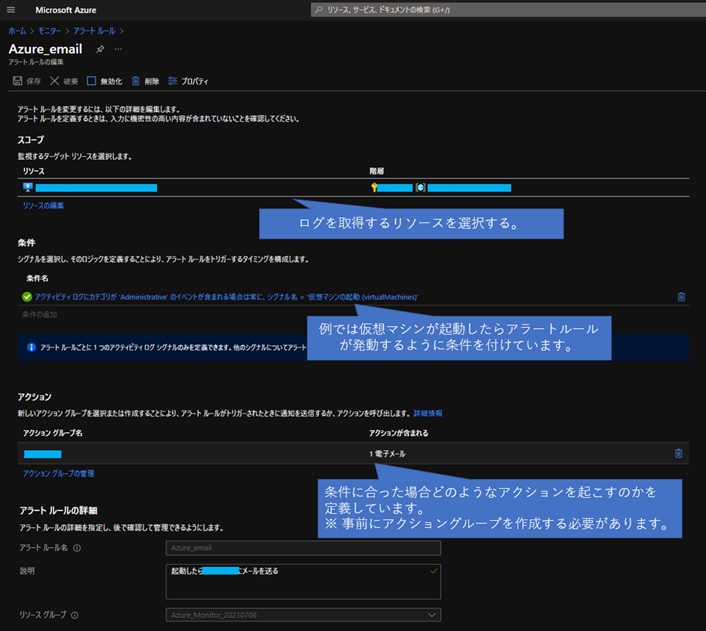The height and width of the screenshot is (631, 706).
Task: Open the ellipsis menu next to Azure_email
Action: tap(118, 49)
